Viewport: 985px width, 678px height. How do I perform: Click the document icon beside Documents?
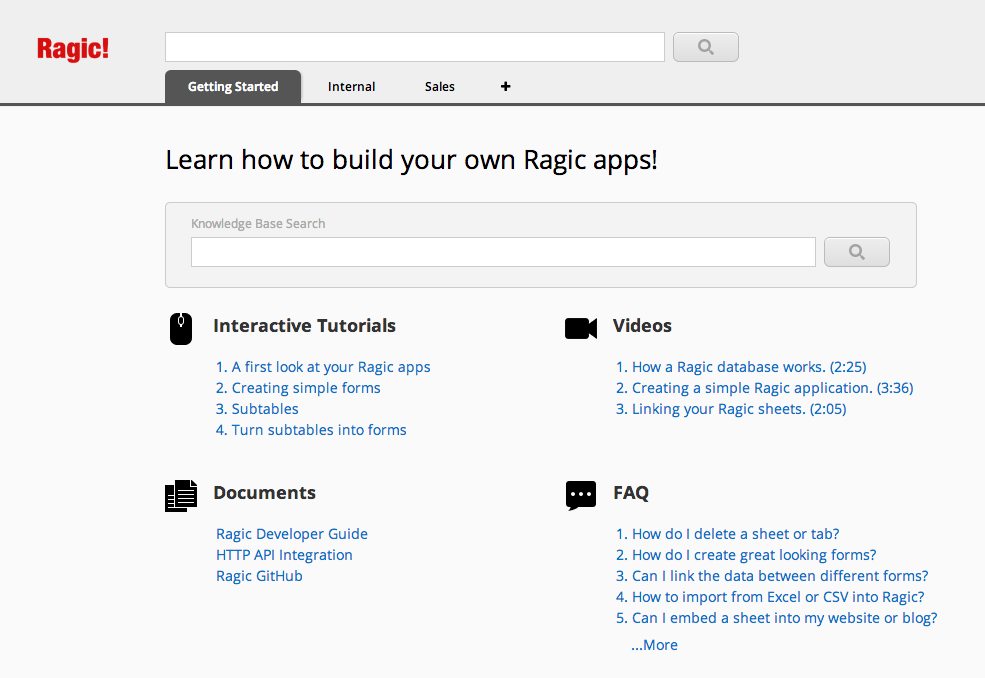pos(181,496)
